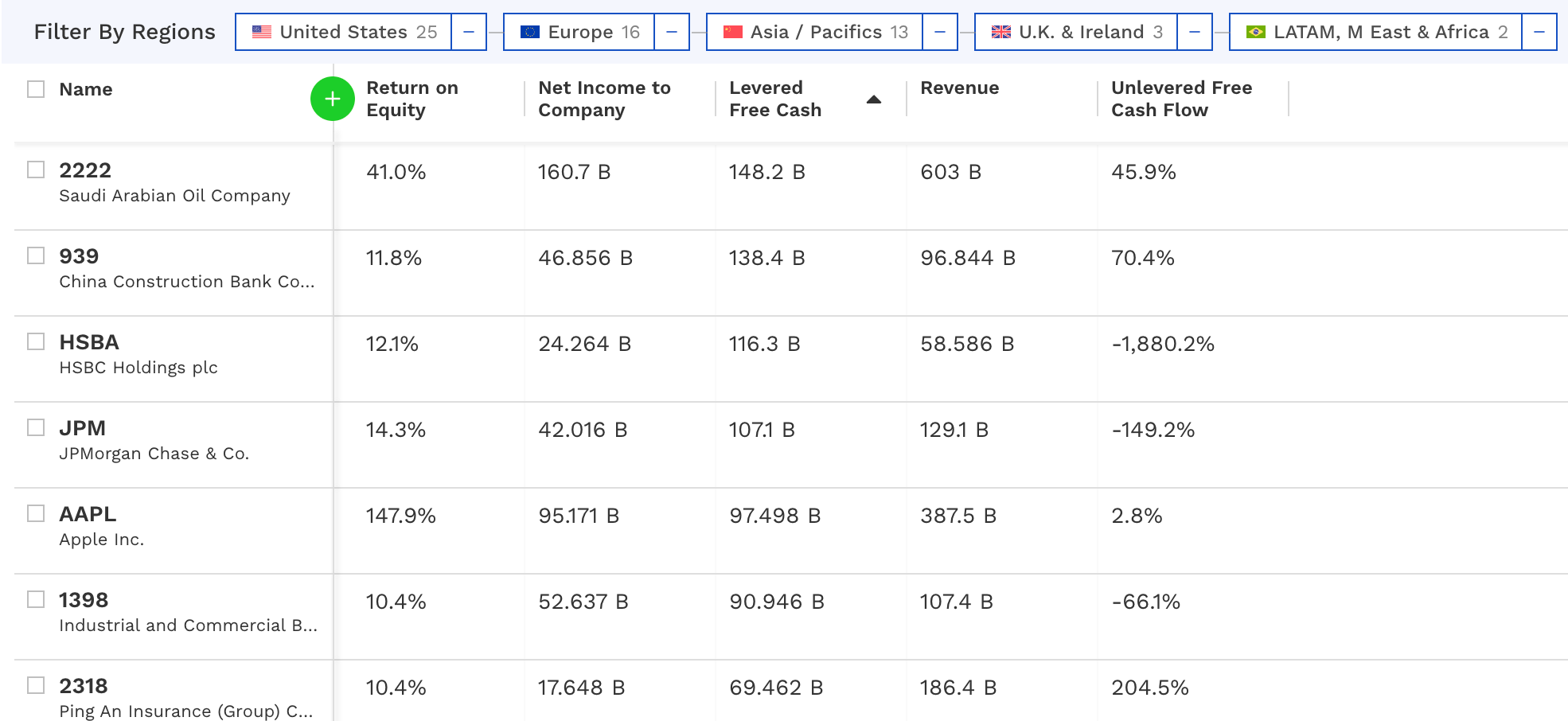Click JPMorgan Chase & Co. name

coord(154,454)
